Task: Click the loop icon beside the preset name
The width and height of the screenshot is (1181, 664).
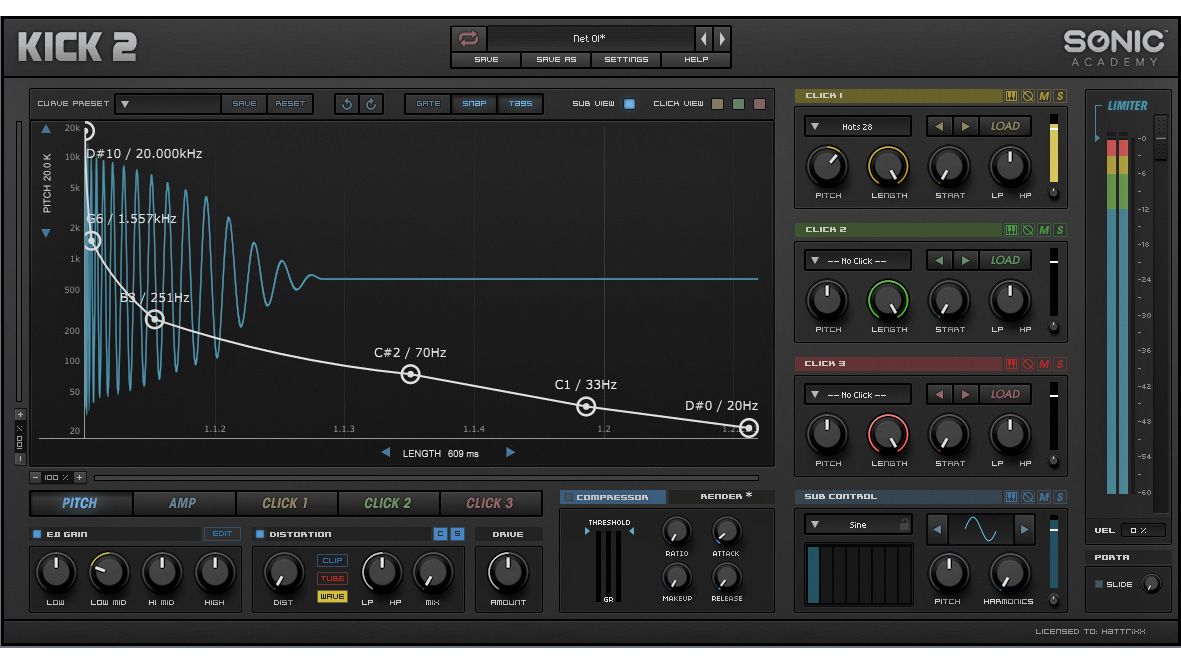Action: click(x=467, y=38)
